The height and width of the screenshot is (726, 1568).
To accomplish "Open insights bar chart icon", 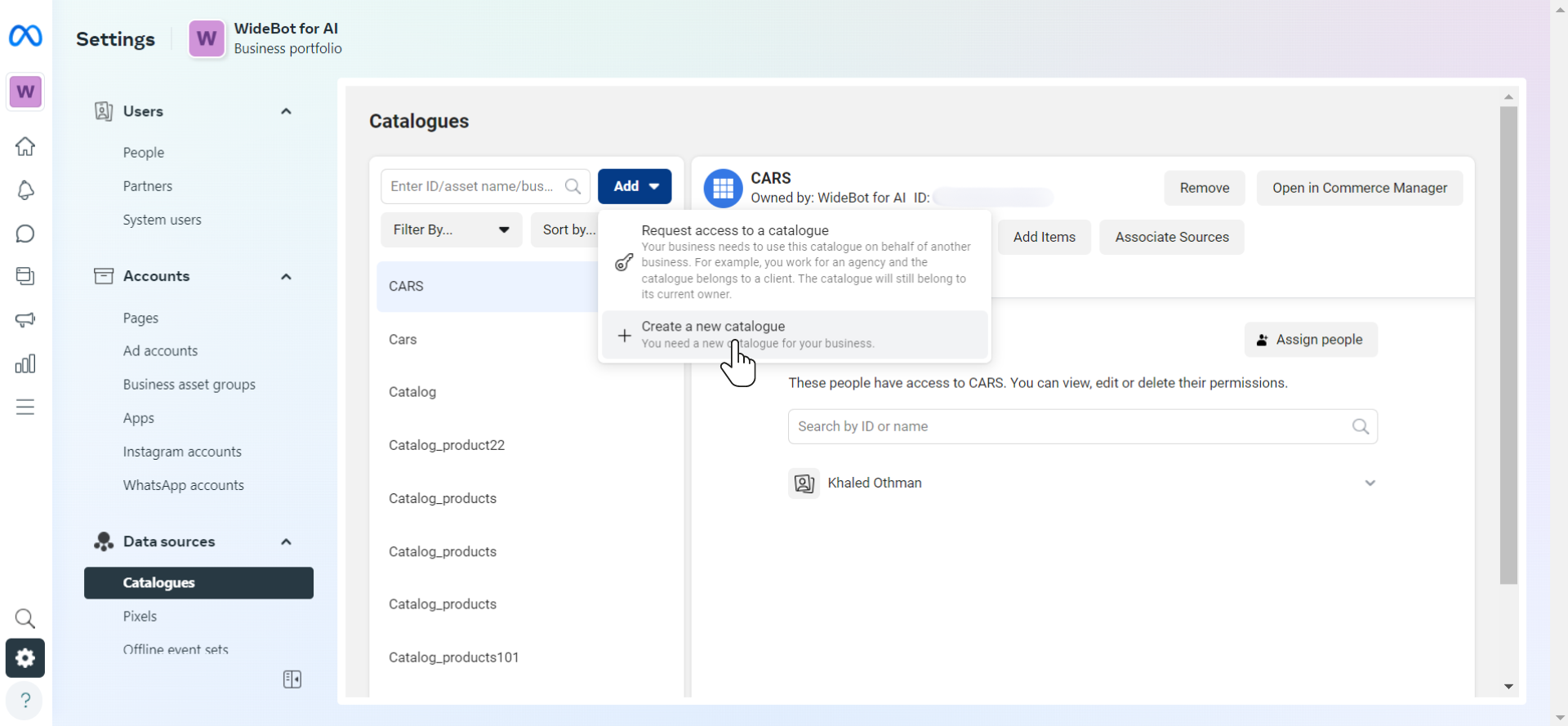I will click(x=25, y=363).
